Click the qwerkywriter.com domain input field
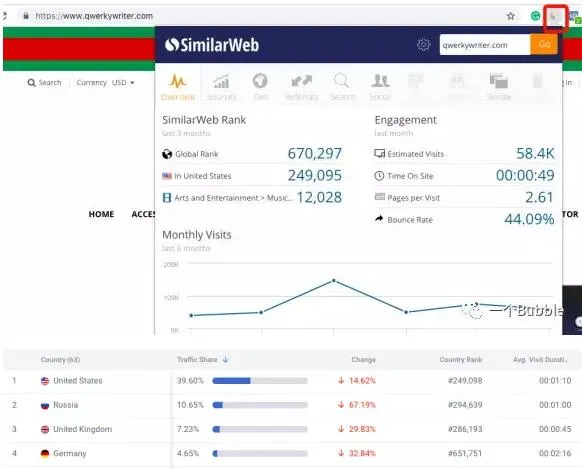 tap(485, 45)
